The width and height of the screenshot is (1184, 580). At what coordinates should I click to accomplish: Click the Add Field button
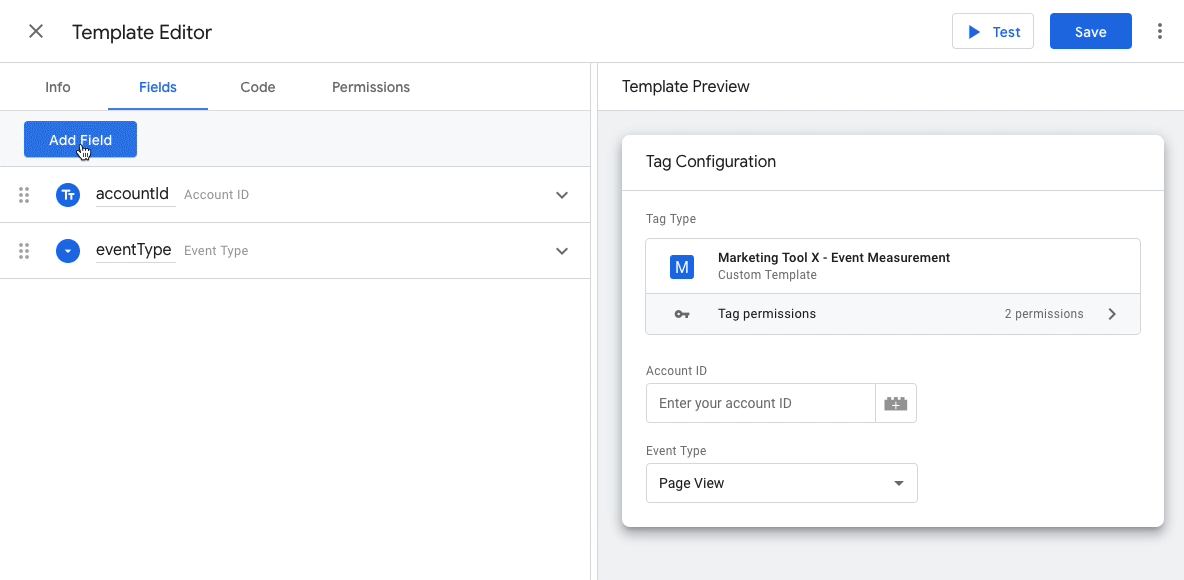point(80,139)
